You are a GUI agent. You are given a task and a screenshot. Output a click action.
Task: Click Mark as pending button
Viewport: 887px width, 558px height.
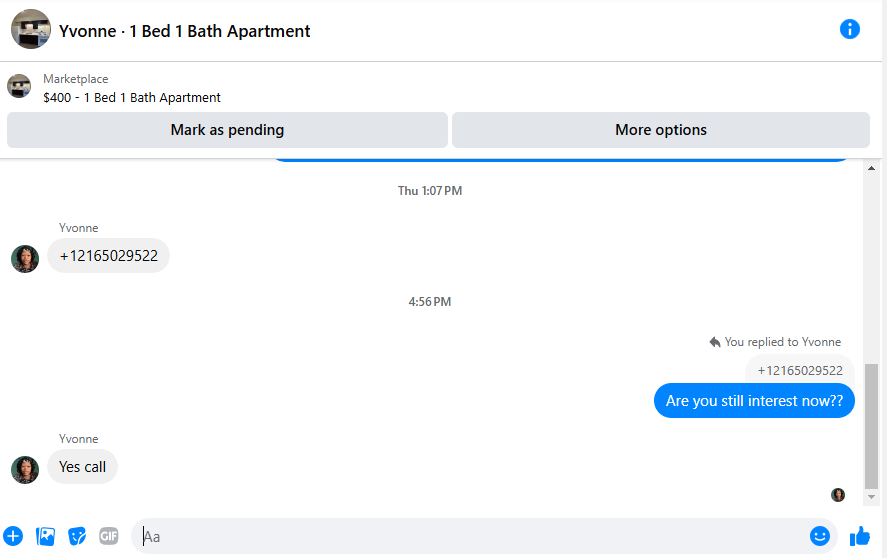tap(227, 130)
